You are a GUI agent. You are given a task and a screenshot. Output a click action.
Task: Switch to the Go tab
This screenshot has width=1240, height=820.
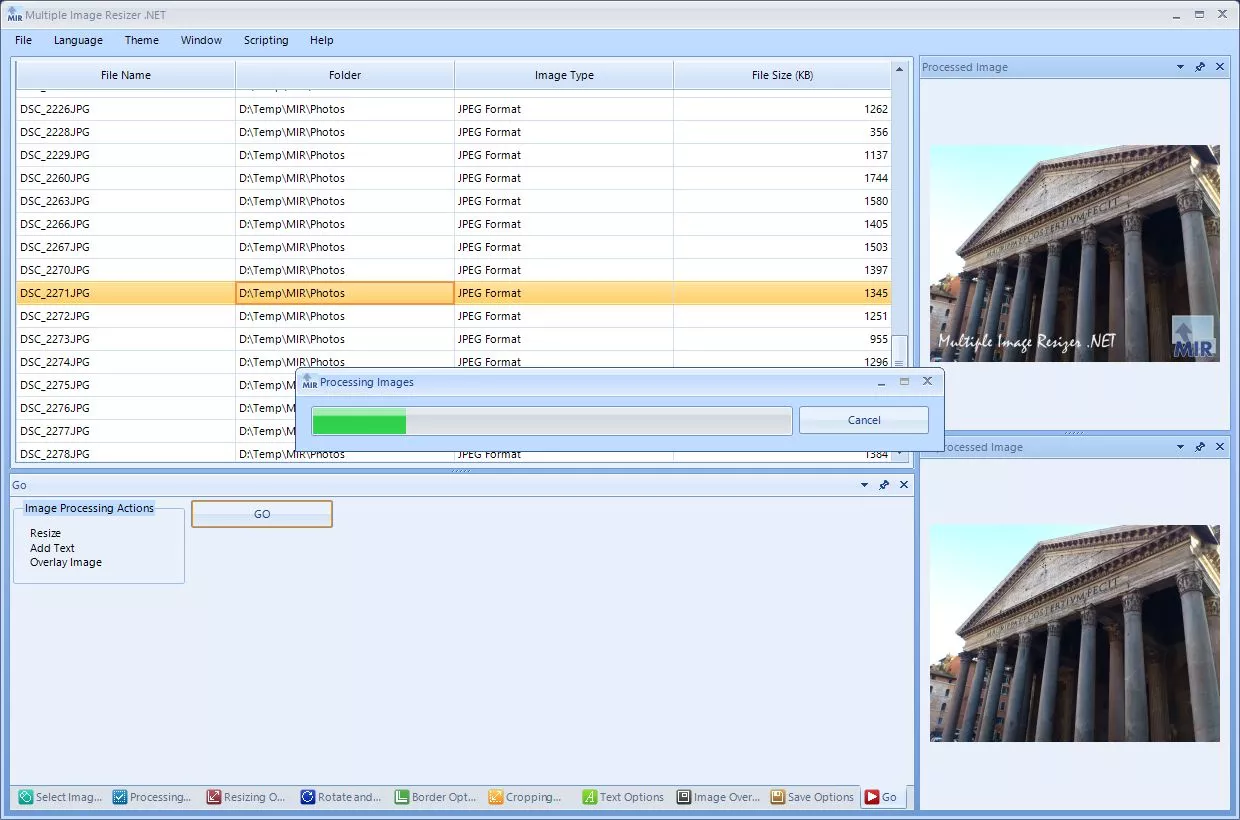(x=881, y=797)
